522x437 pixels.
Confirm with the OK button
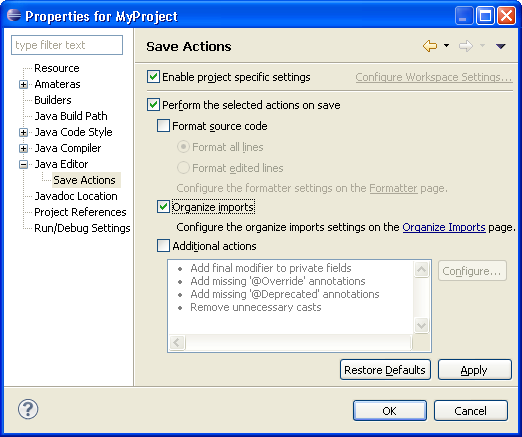[390, 411]
